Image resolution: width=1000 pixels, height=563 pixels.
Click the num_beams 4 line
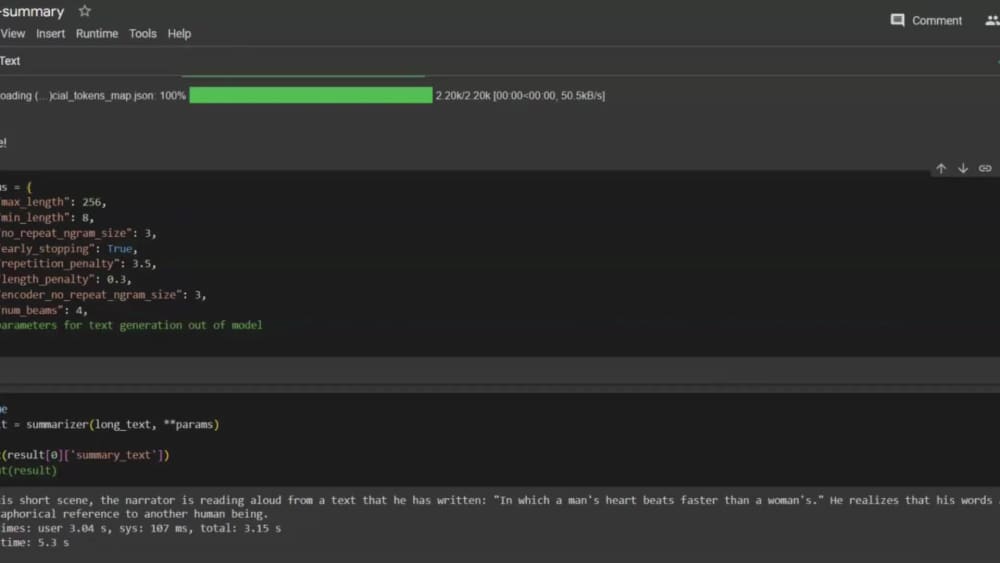point(44,311)
